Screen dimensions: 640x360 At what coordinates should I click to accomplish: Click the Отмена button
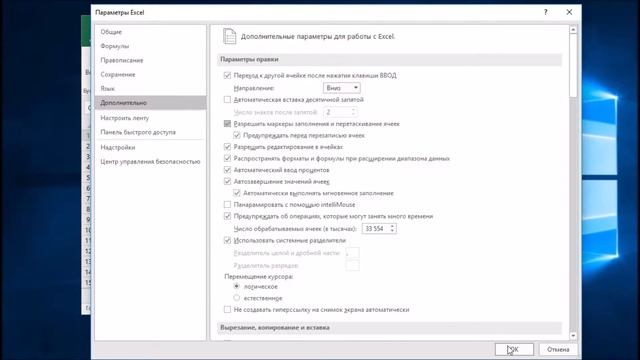point(558,349)
